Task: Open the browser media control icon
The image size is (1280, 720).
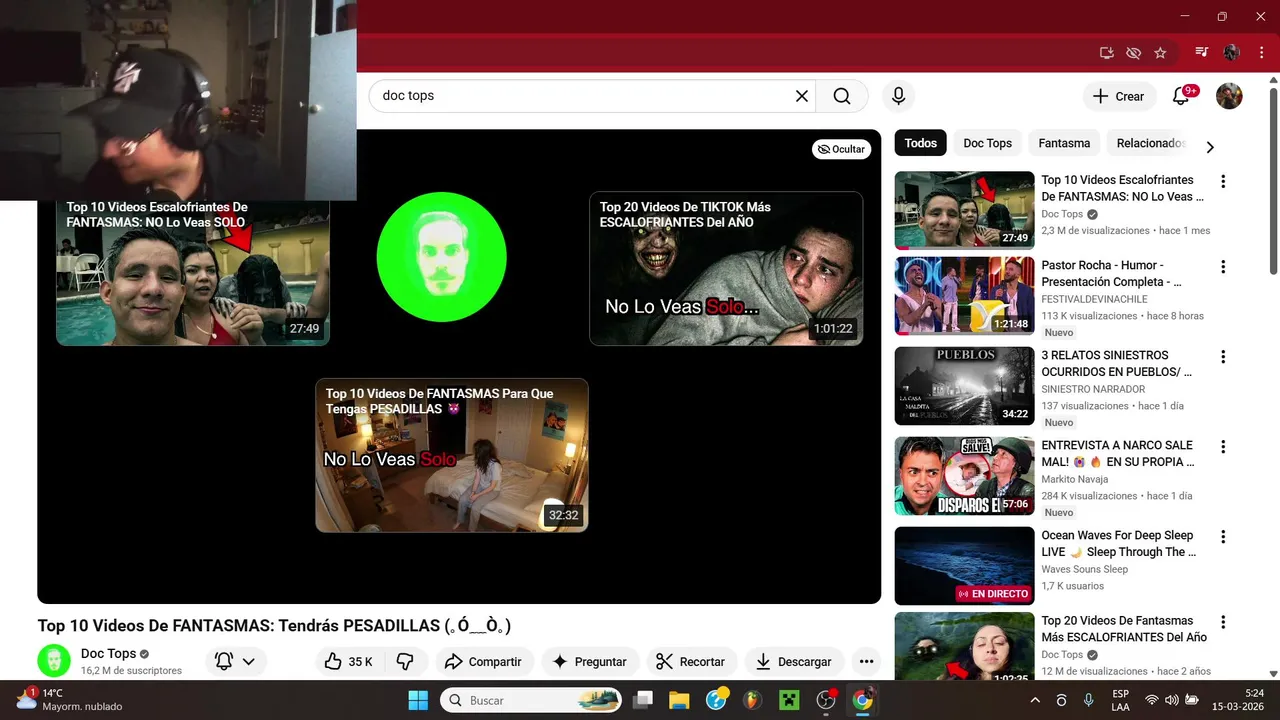Action: tap(1201, 53)
